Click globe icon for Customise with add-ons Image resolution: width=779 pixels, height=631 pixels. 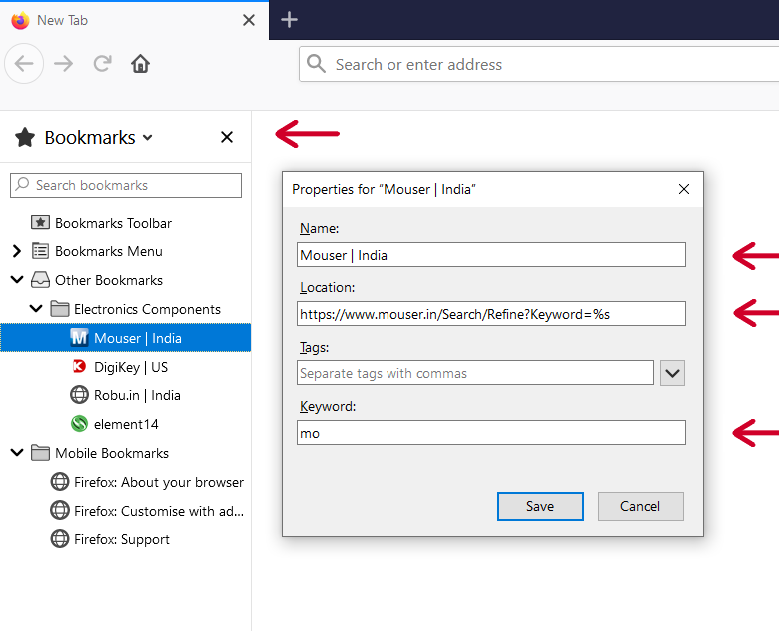pos(60,510)
